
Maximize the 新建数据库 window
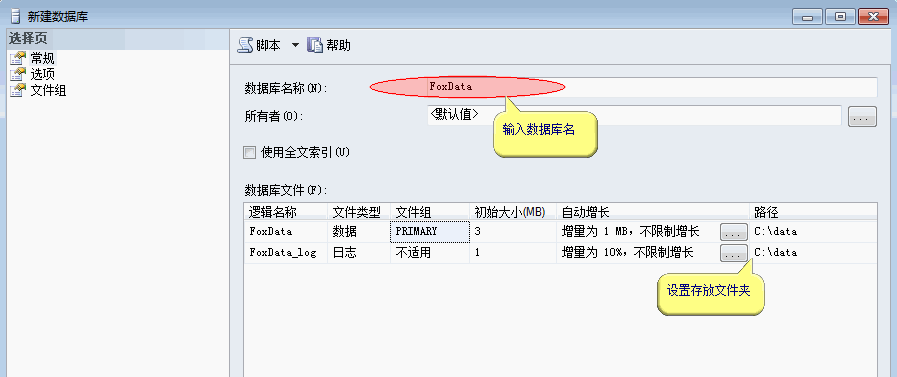coord(840,17)
